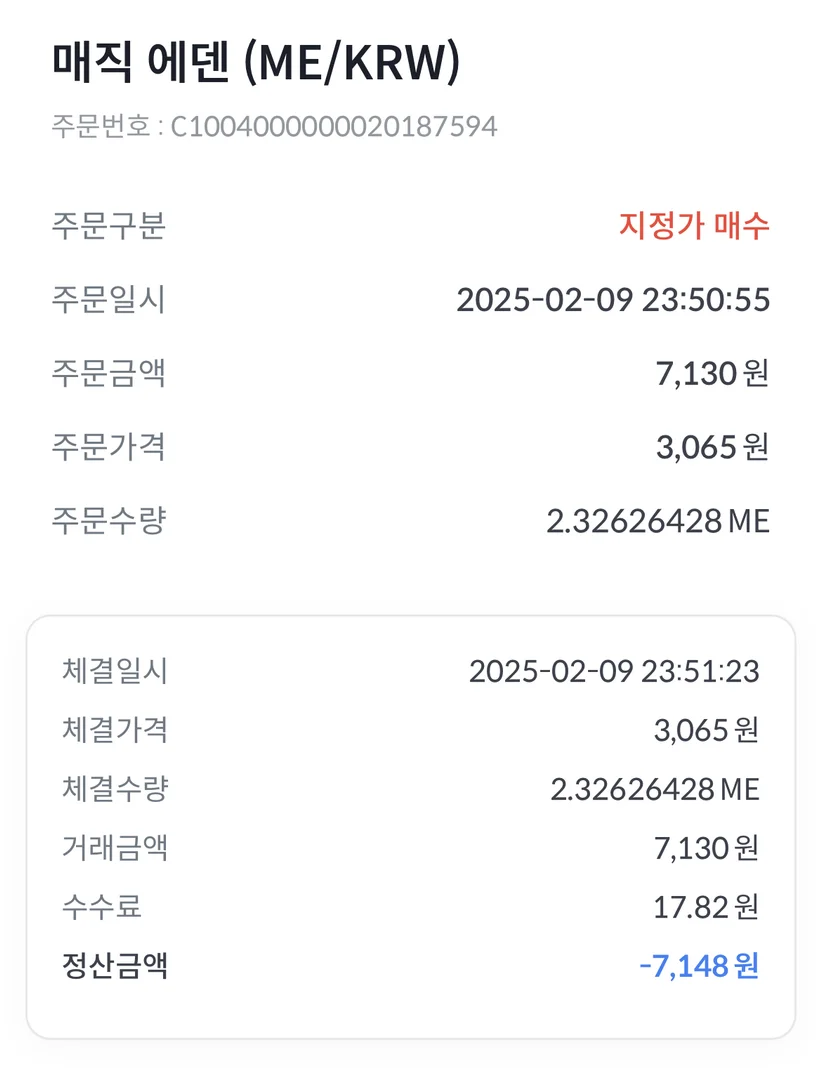Image resolution: width=822 pixels, height=1080 pixels.
Task: Click the 주문가격 label
Action: (x=108, y=447)
